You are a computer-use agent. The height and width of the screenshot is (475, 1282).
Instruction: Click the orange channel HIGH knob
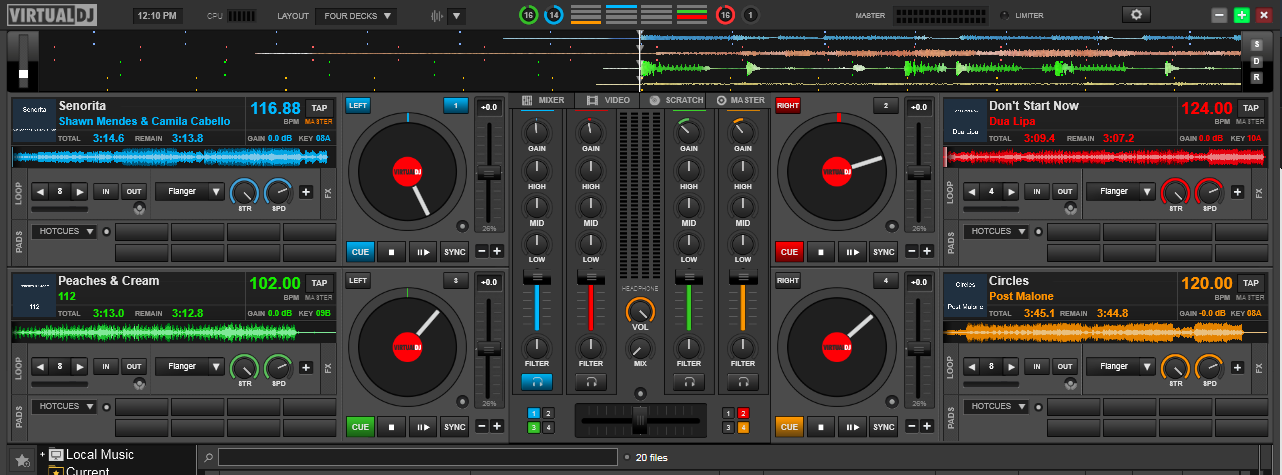pyautogui.click(x=742, y=170)
